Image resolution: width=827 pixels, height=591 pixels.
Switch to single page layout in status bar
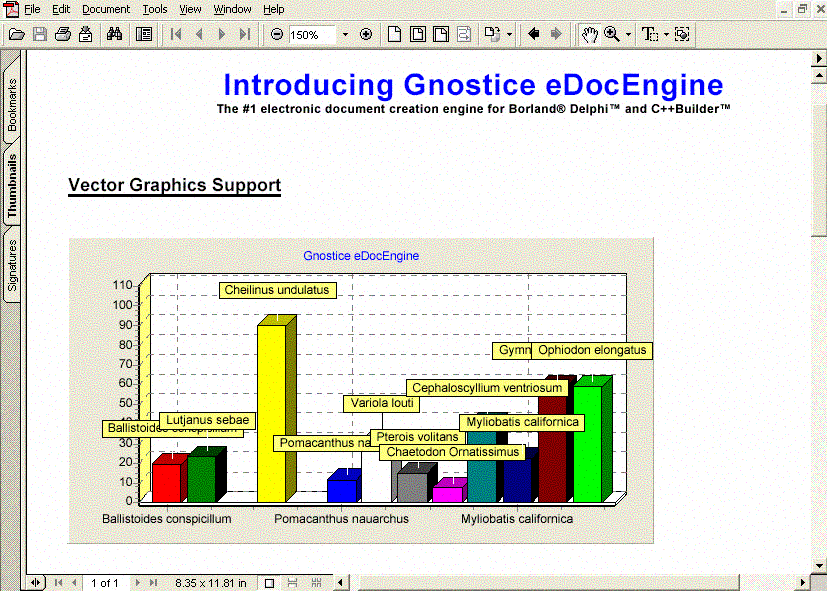pos(268,582)
